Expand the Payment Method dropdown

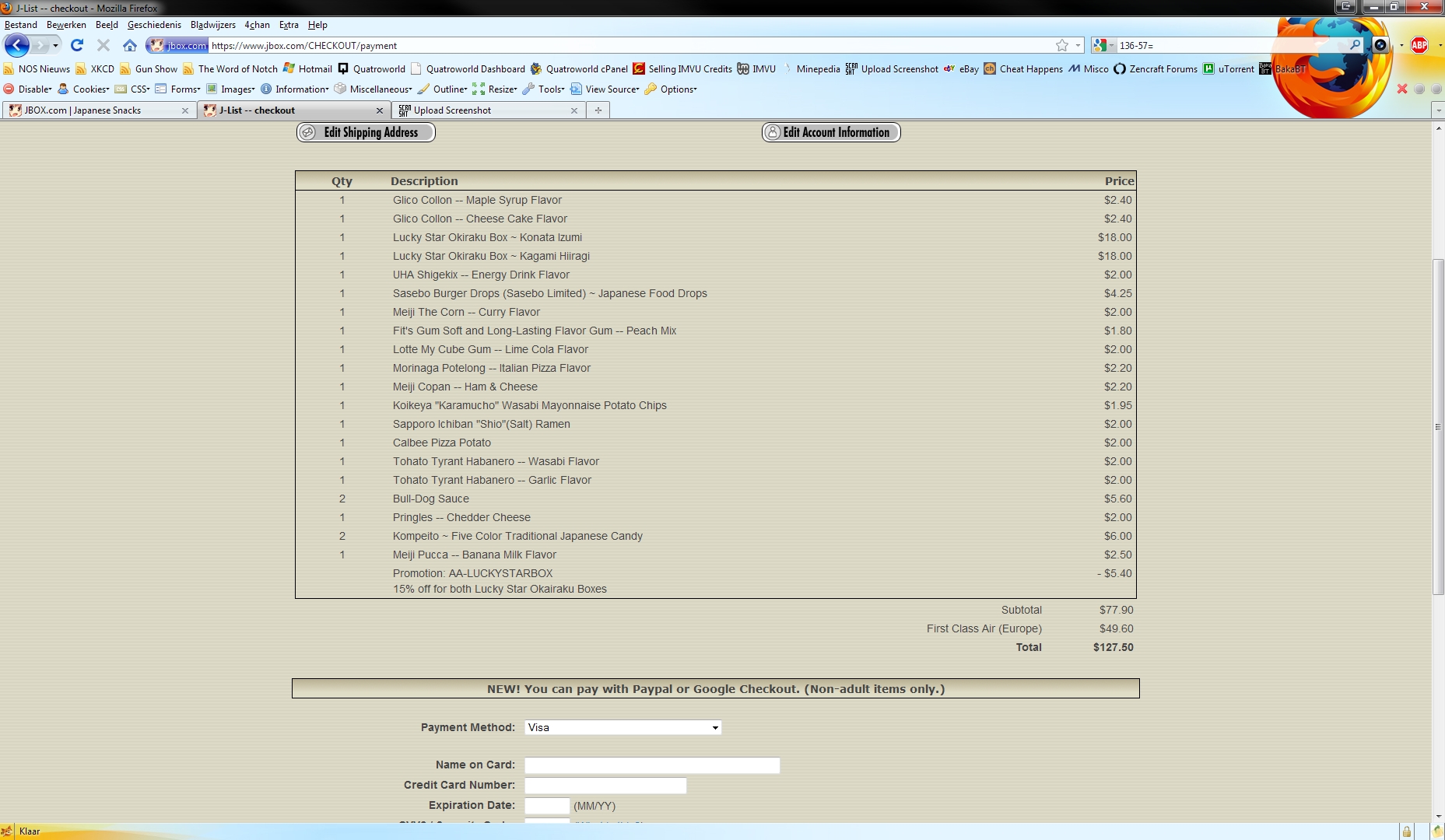623,727
